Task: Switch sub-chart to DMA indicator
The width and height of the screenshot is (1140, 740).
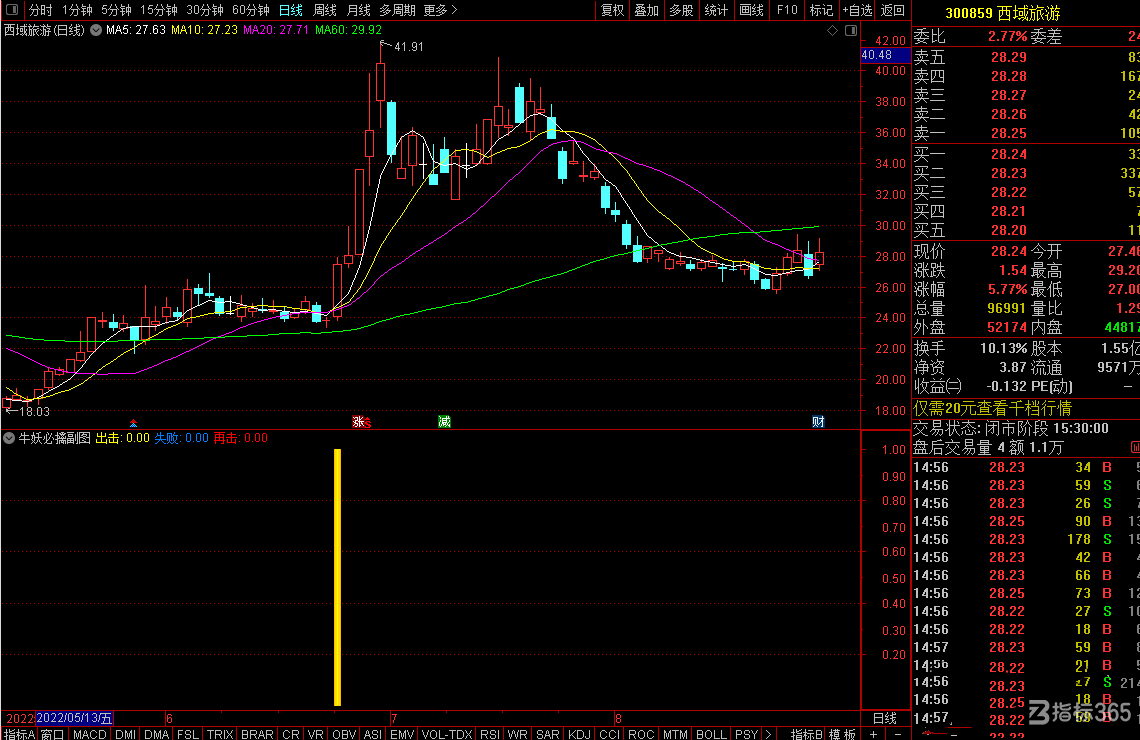Action: (156, 734)
